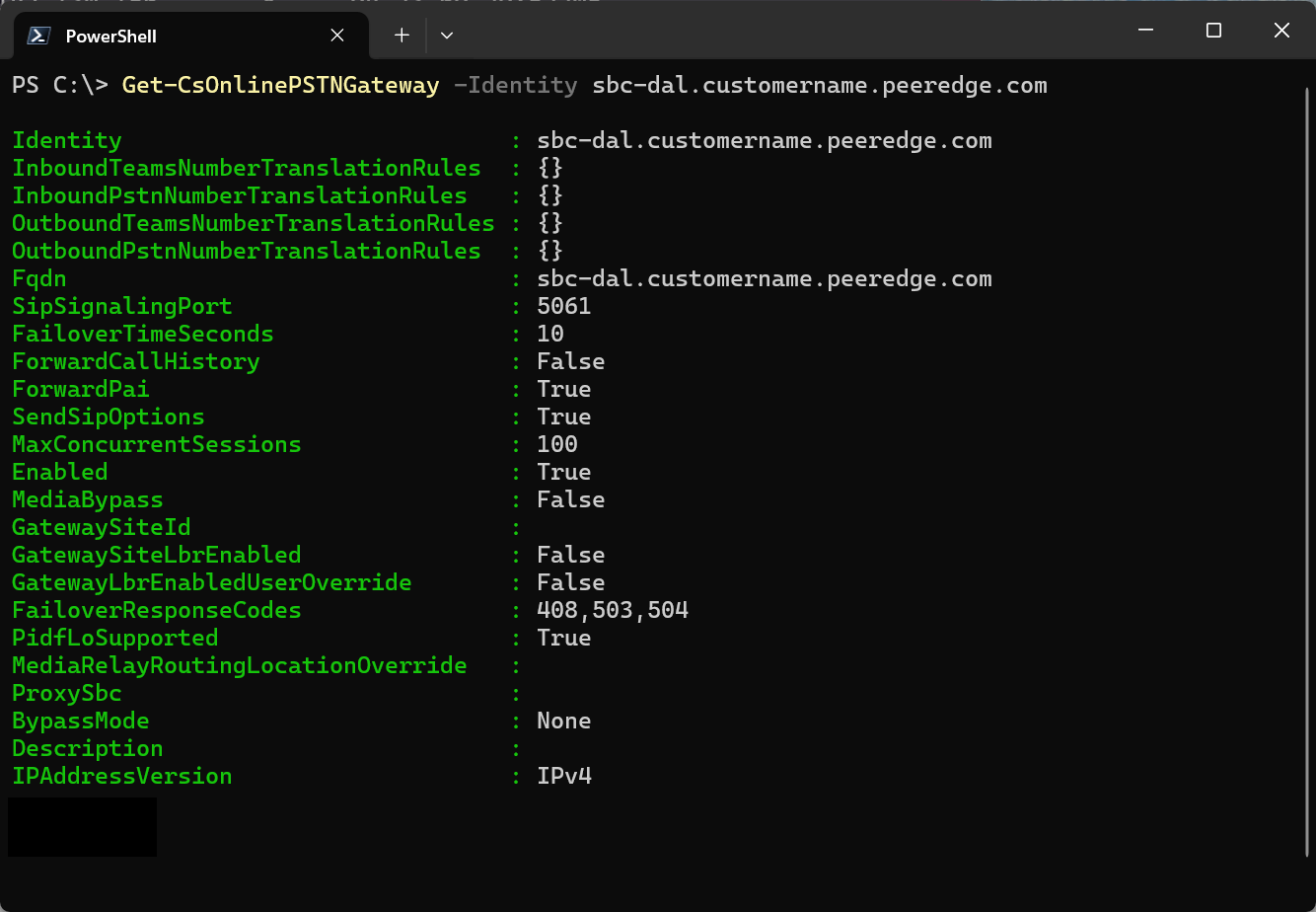Click the Identity property label

[x=67, y=140]
